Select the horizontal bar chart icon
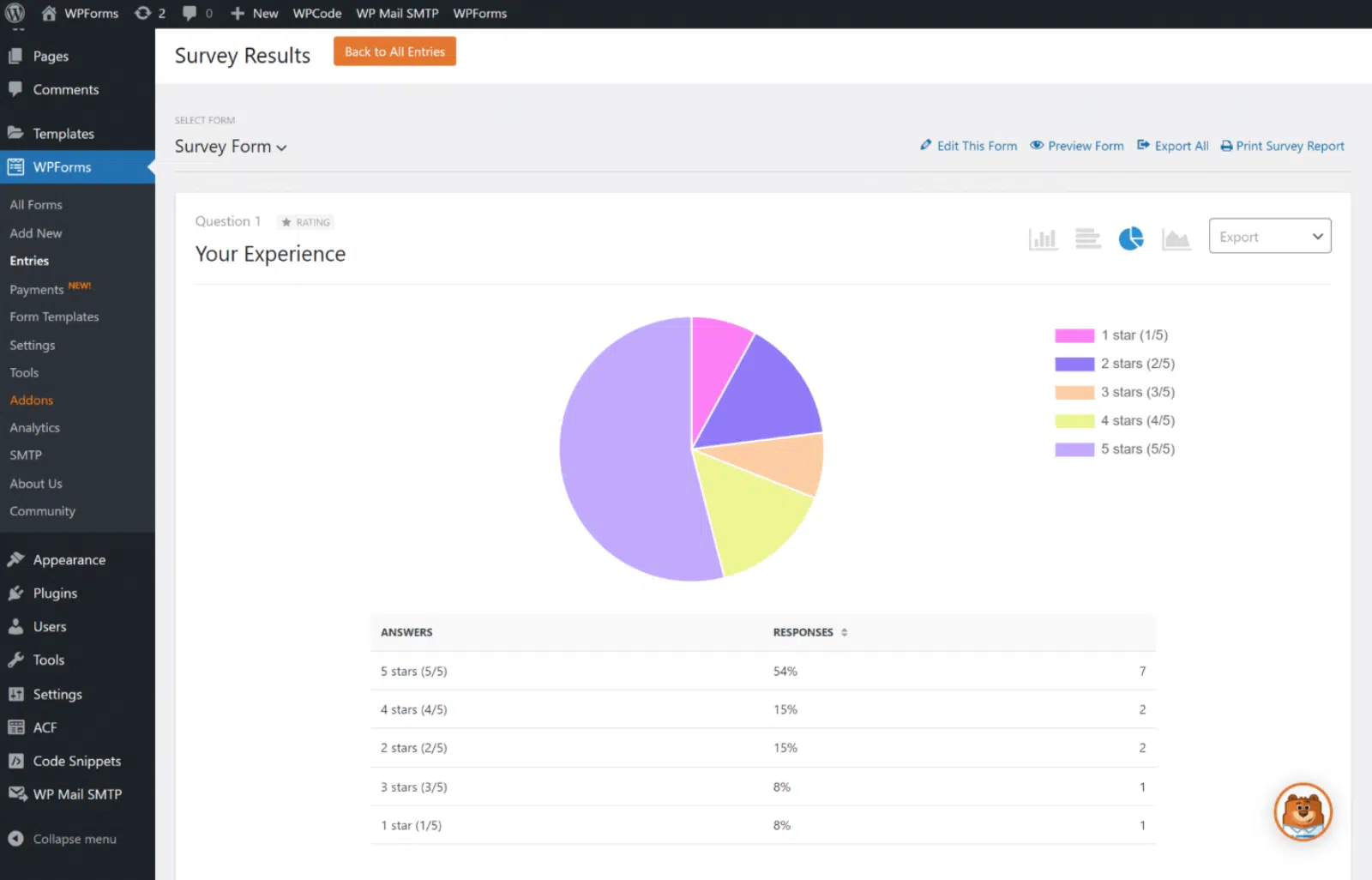Image resolution: width=1372 pixels, height=880 pixels. coord(1087,238)
